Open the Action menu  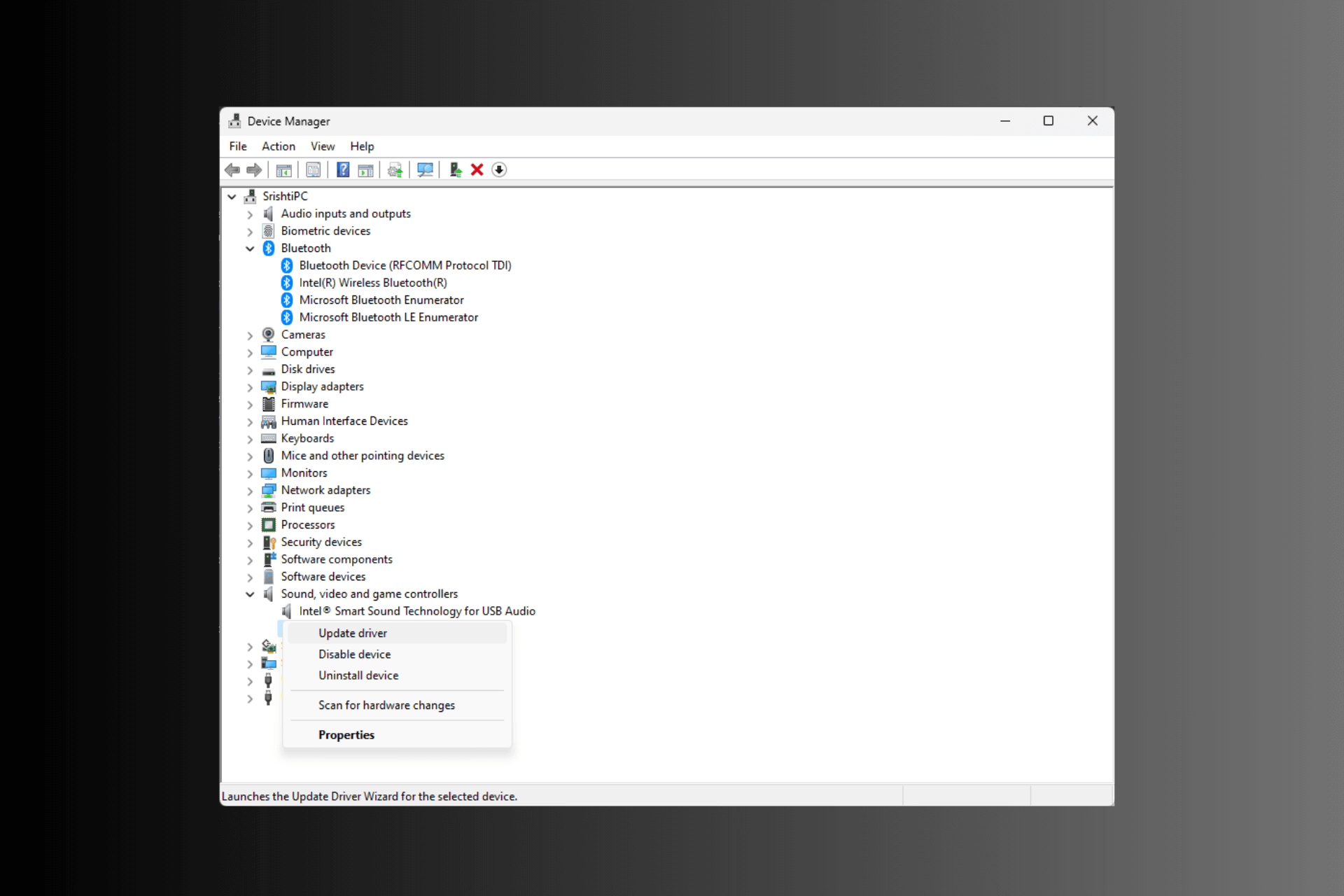pyautogui.click(x=278, y=146)
